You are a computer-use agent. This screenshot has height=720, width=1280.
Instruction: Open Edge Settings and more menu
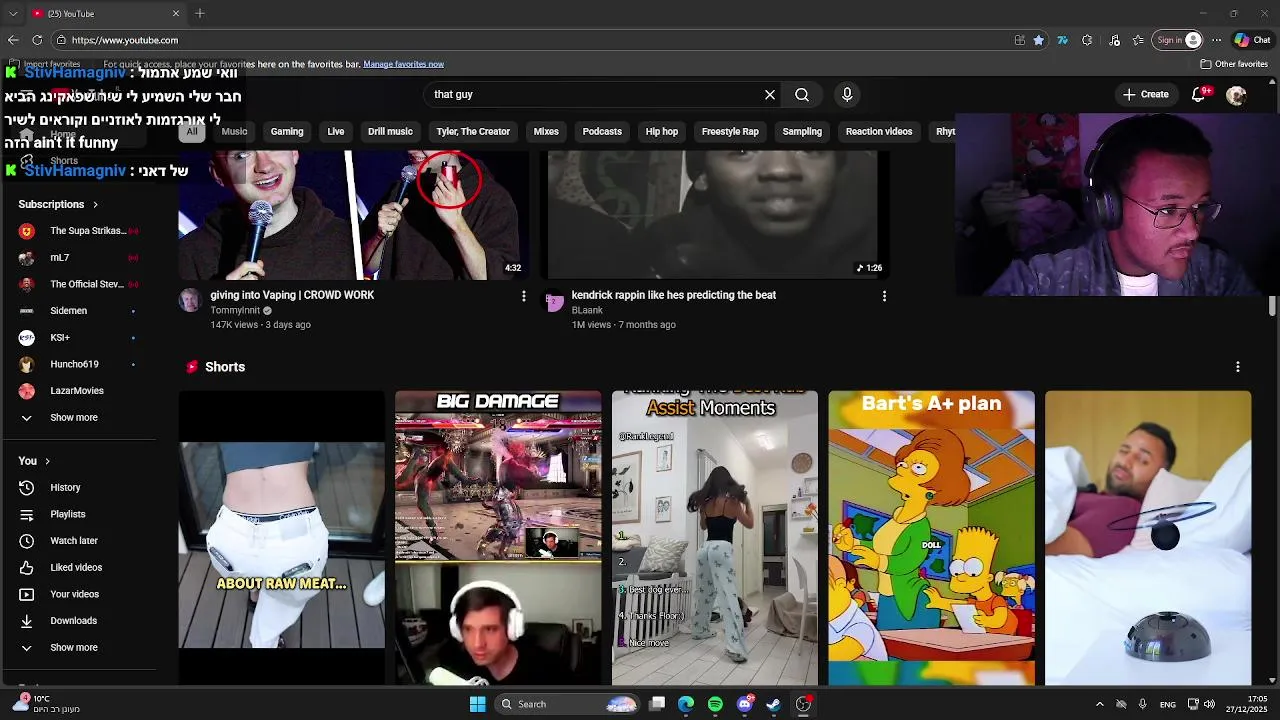click(x=1216, y=40)
